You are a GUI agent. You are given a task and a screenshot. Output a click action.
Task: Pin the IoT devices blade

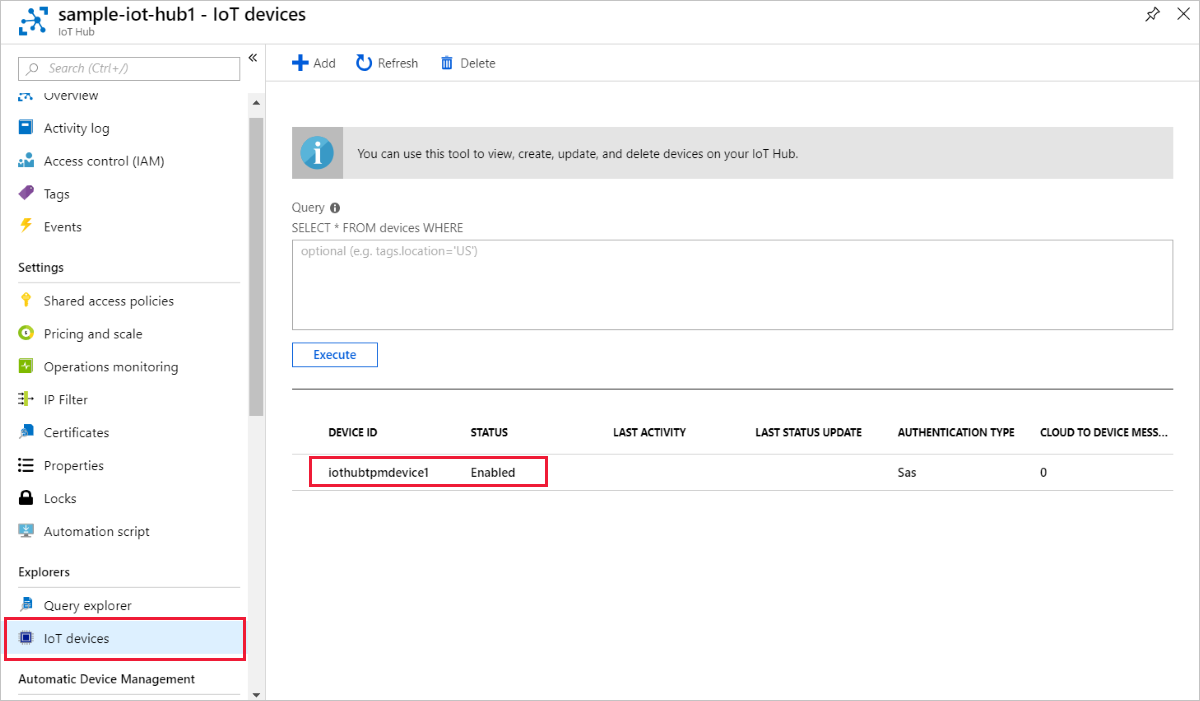[1152, 15]
